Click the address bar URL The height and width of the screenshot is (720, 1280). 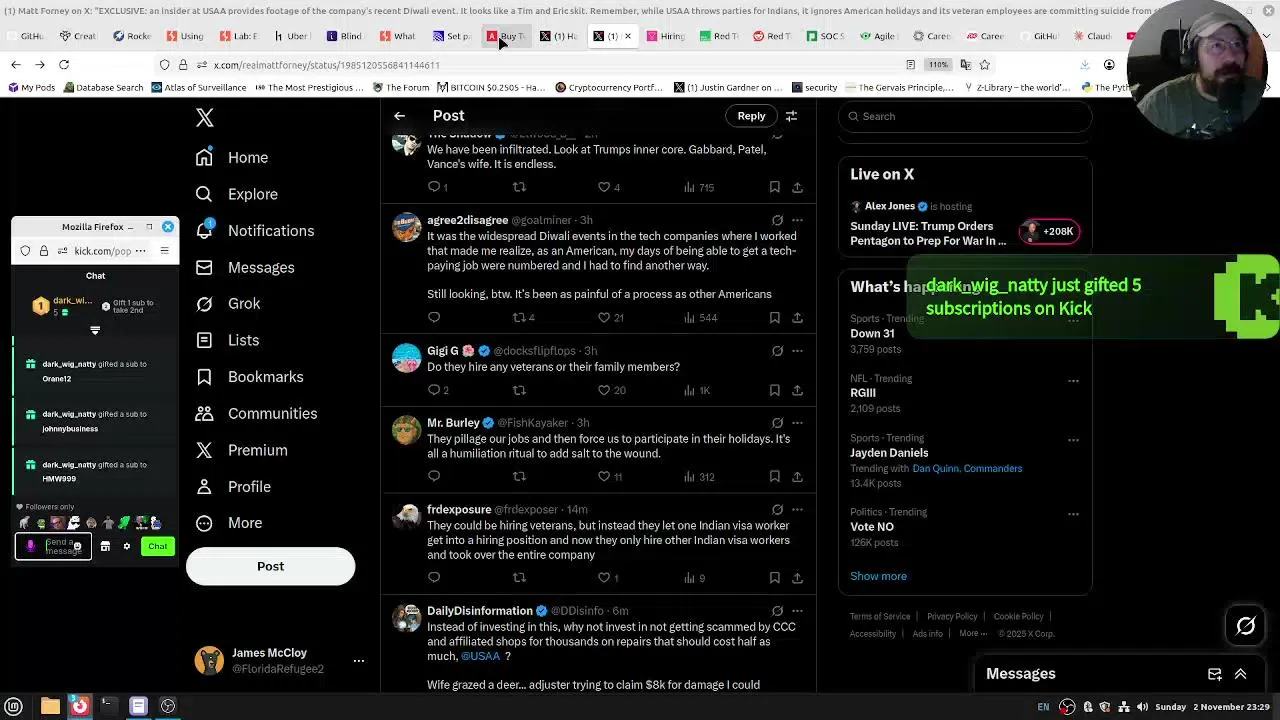coord(327,65)
